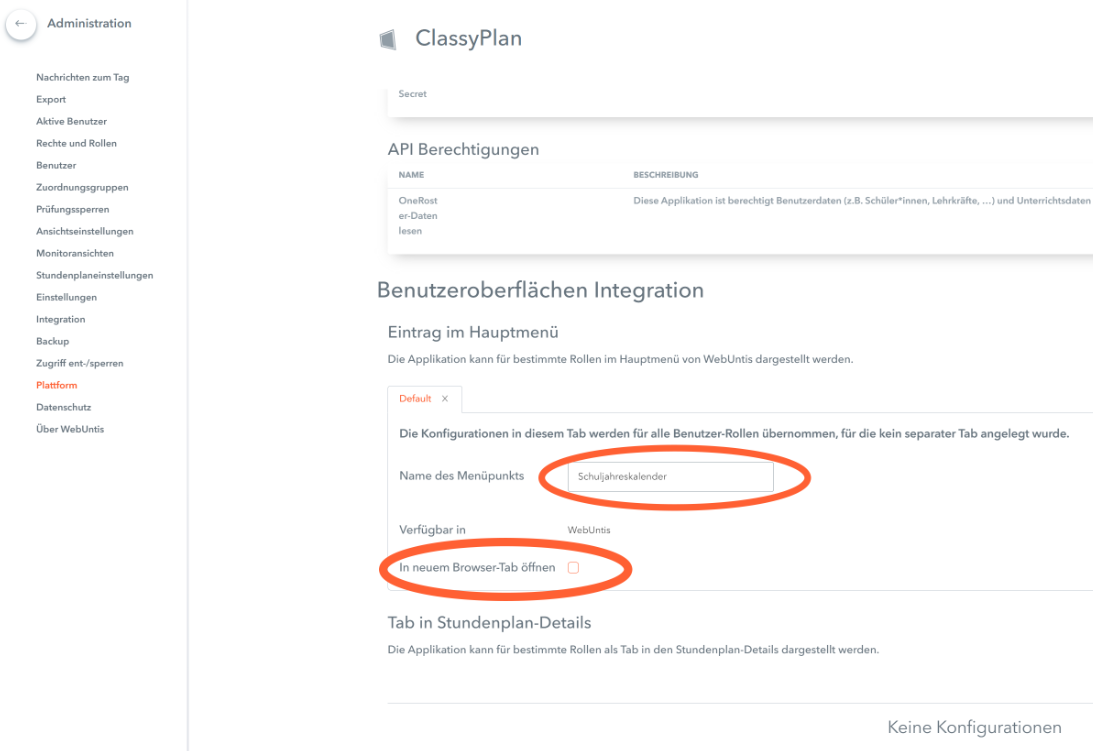Click the 'Eintrag im Hauptmenü' heading
The height and width of the screenshot is (751, 1093).
pos(473,333)
